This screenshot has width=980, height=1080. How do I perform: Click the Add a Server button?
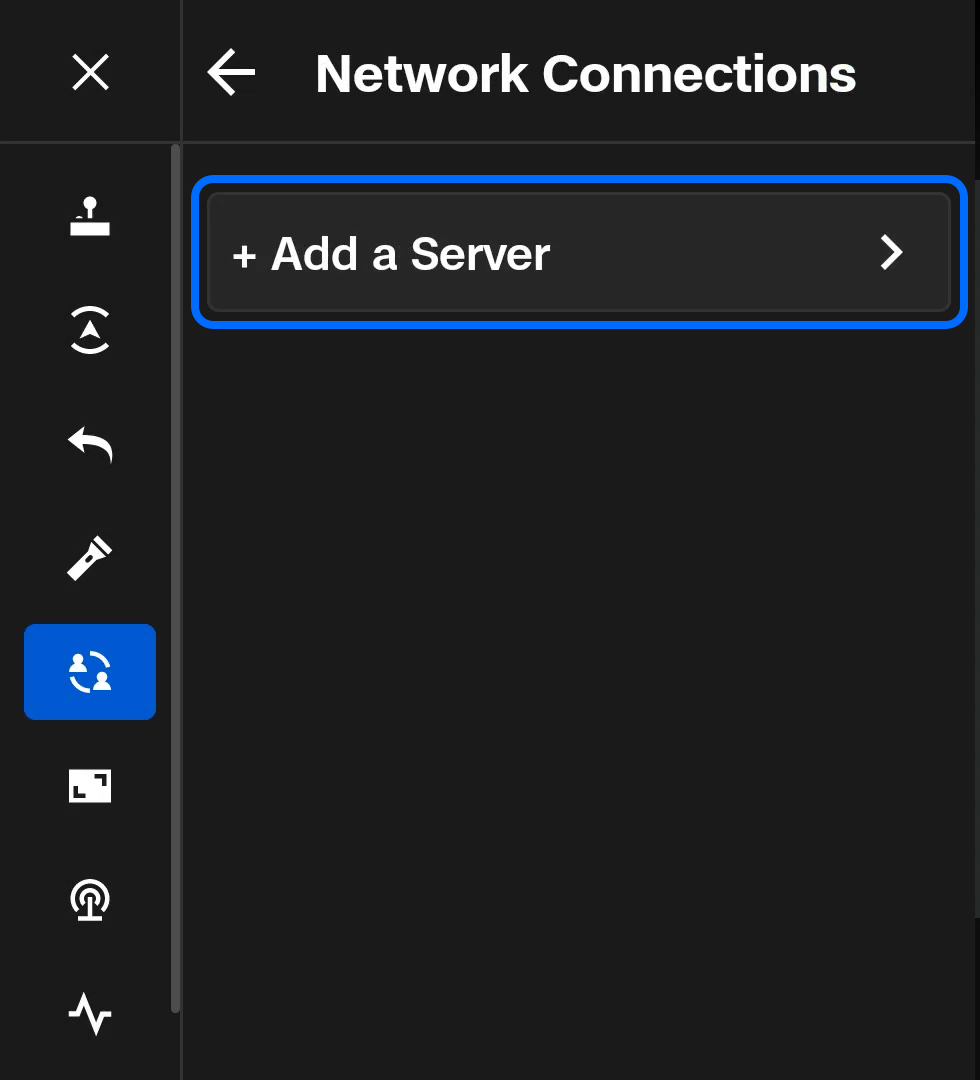click(578, 253)
